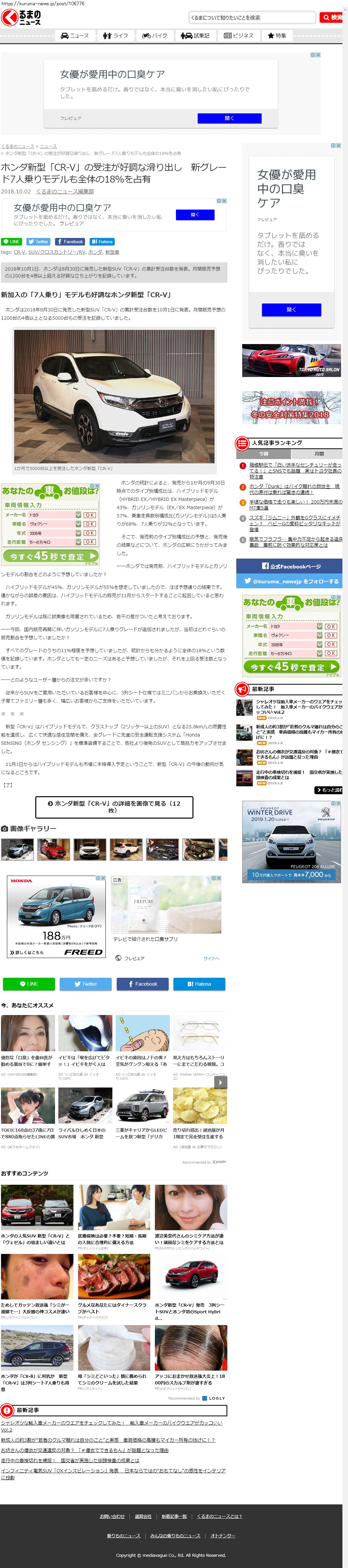Open the ビジネス navigation item
Image resolution: width=348 pixels, height=1568 pixels.
tap(239, 35)
